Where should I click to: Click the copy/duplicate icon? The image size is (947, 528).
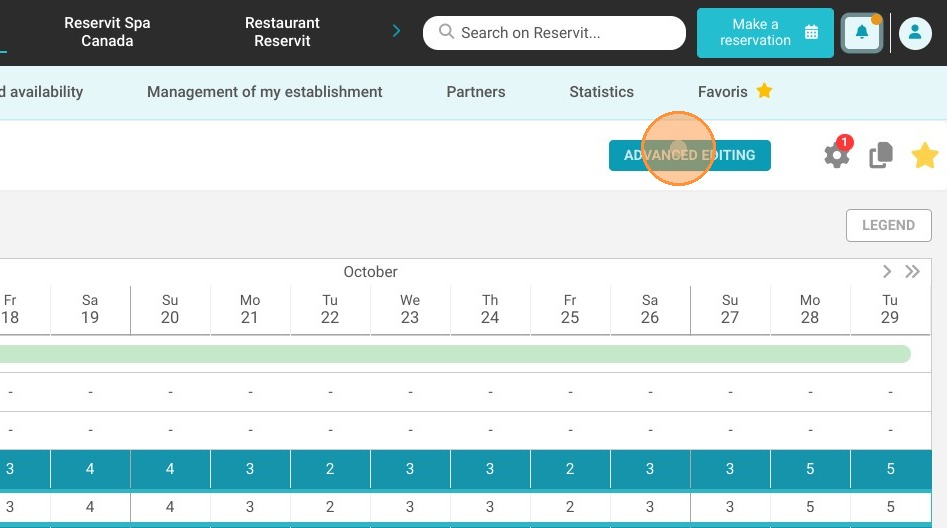(881, 155)
